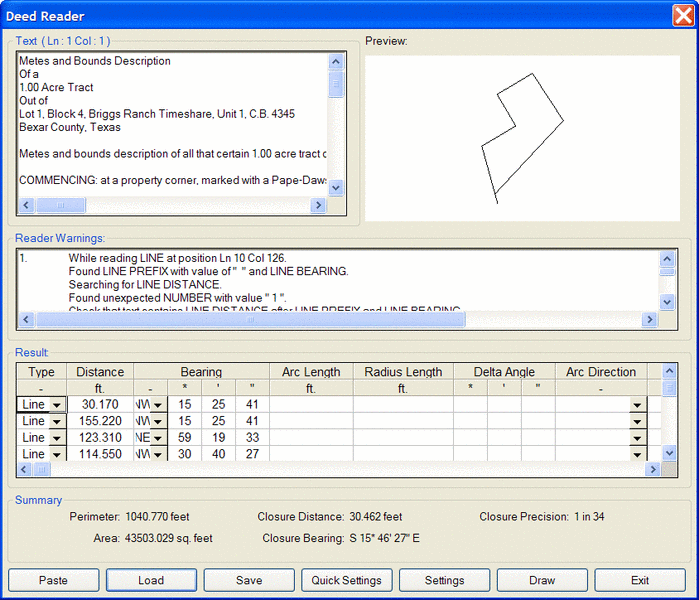Click the Arc Direction column header
Image resolution: width=699 pixels, height=600 pixels.
coord(601,372)
